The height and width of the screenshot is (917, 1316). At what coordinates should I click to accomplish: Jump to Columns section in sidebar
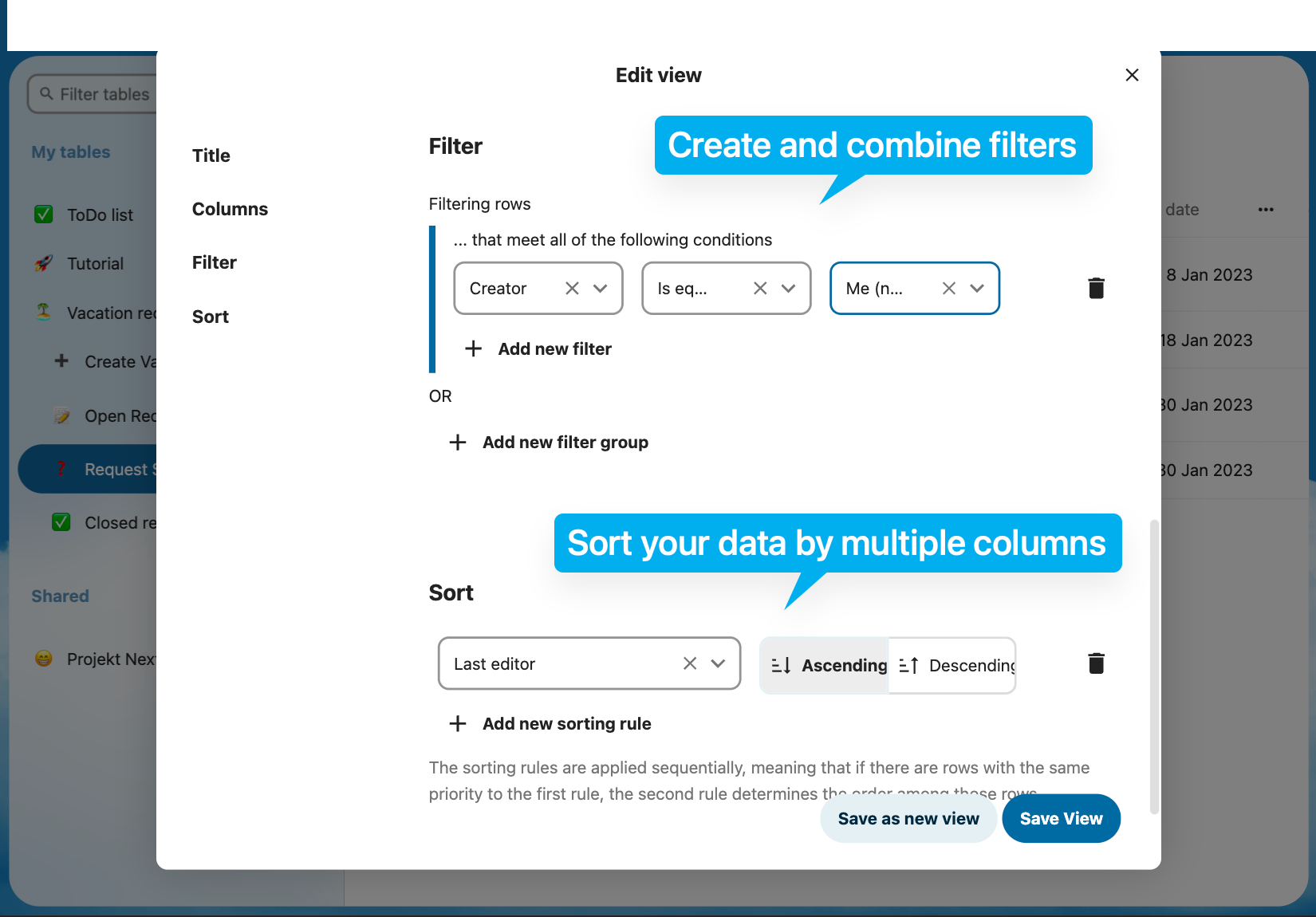tap(230, 209)
